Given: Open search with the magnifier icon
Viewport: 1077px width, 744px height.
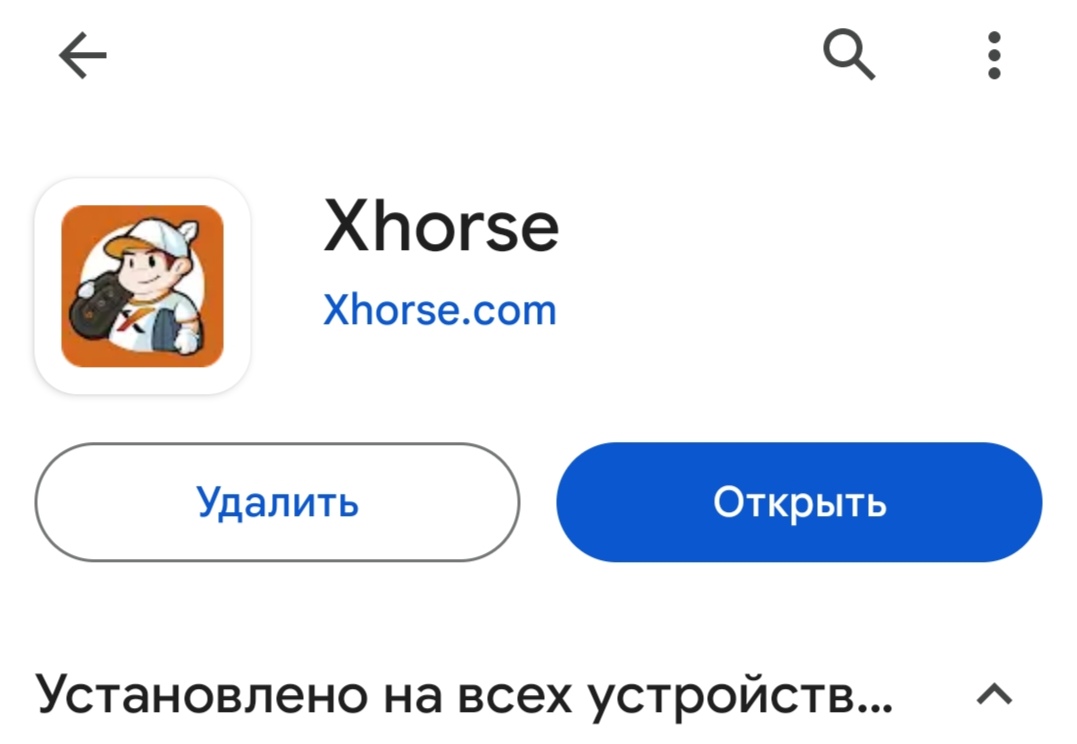Looking at the screenshot, I should [849, 55].
